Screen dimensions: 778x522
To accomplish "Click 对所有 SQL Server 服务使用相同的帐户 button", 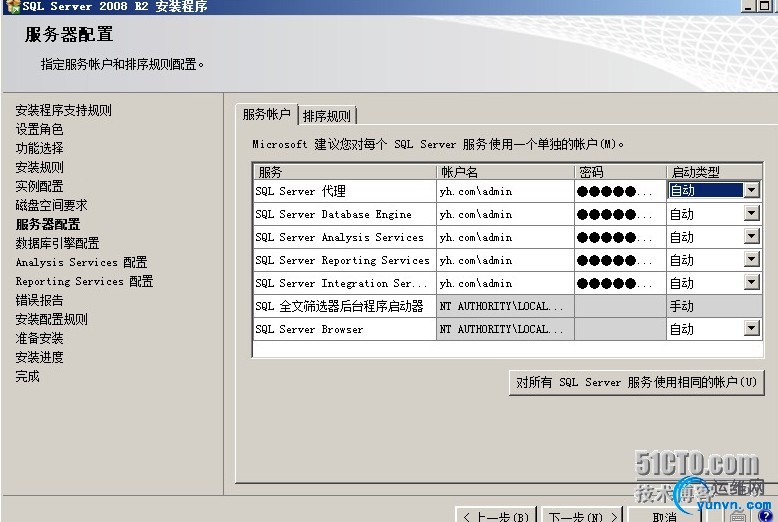I will click(x=636, y=383).
